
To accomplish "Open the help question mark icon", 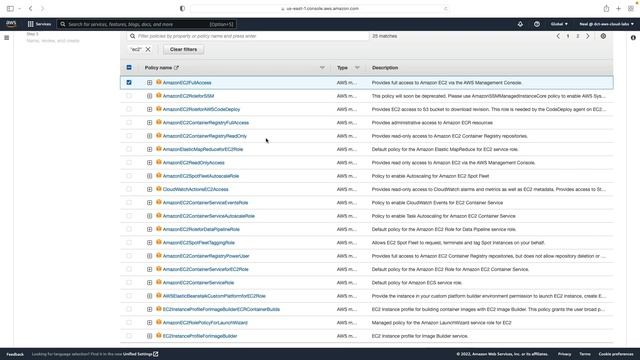I will click(x=537, y=24).
